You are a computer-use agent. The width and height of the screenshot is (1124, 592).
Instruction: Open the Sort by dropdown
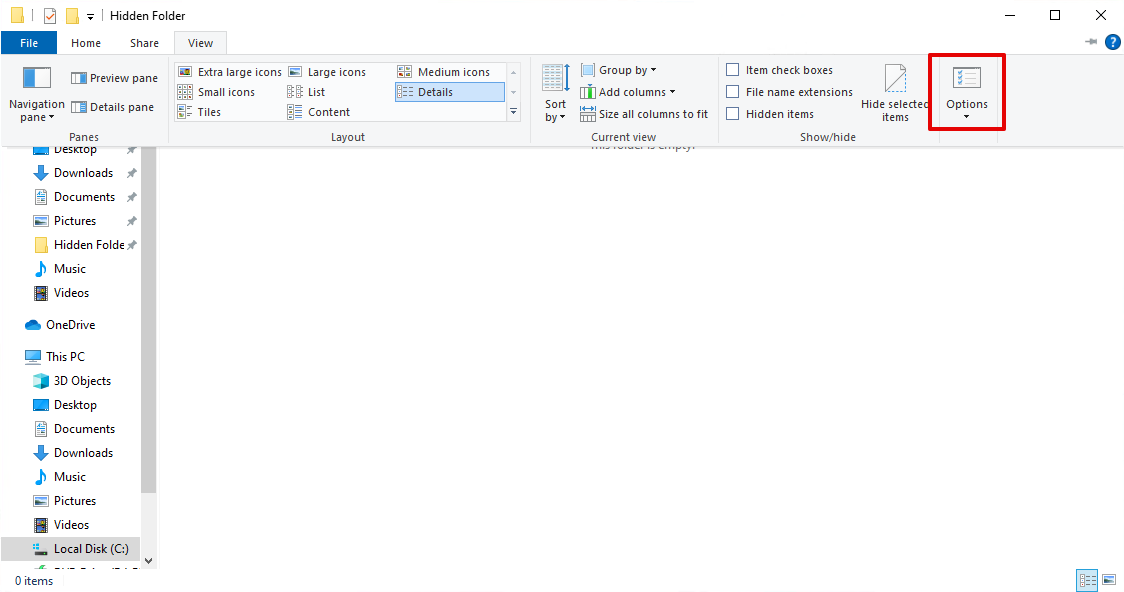click(554, 91)
